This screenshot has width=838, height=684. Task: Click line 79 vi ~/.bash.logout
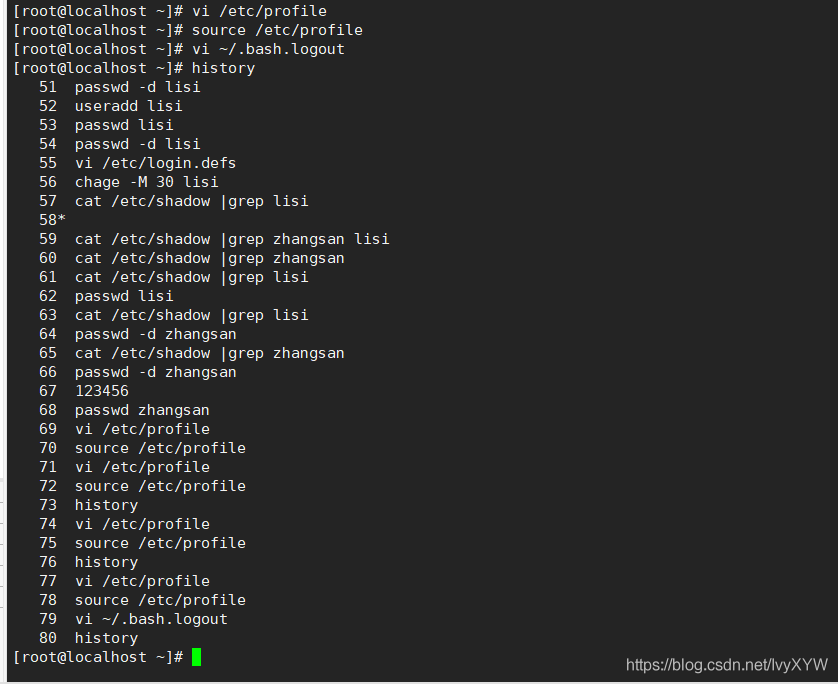coord(133,619)
